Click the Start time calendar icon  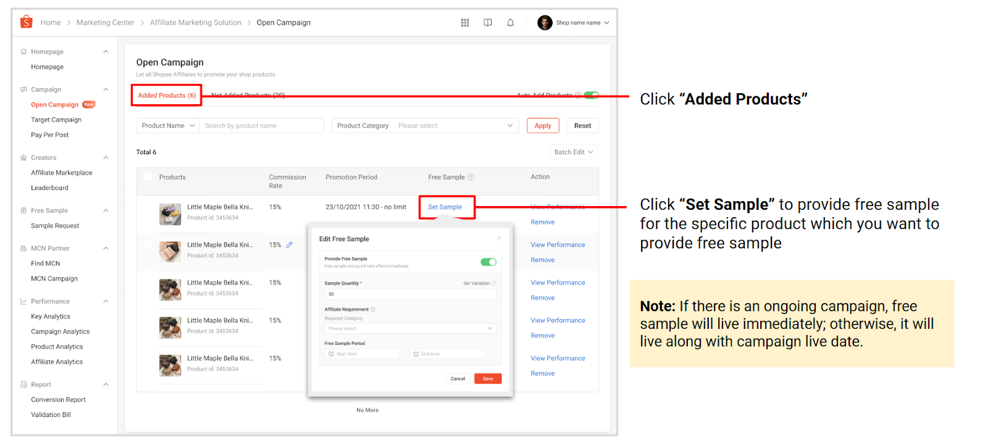331,354
